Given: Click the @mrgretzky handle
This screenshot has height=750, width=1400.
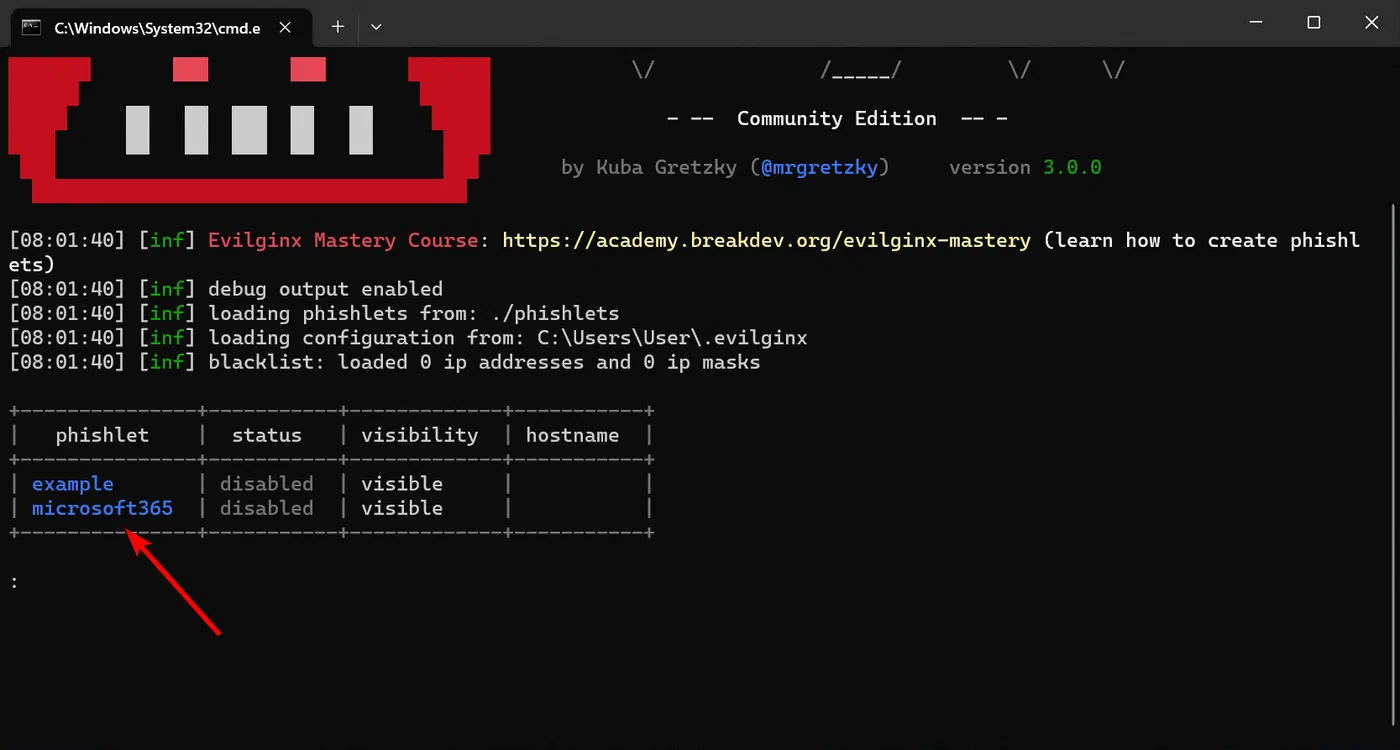Looking at the screenshot, I should click(x=820, y=167).
